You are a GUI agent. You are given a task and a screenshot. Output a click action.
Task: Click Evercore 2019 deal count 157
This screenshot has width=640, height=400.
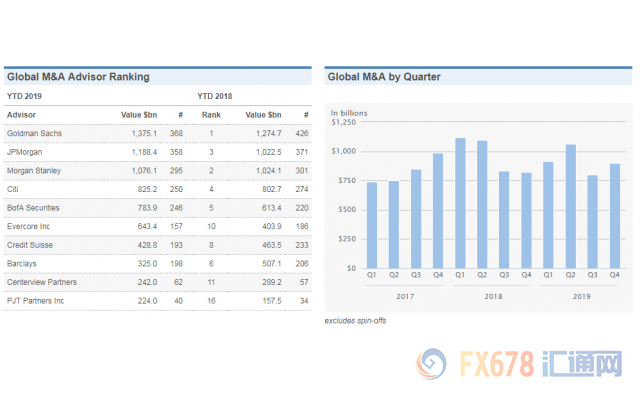(x=176, y=227)
